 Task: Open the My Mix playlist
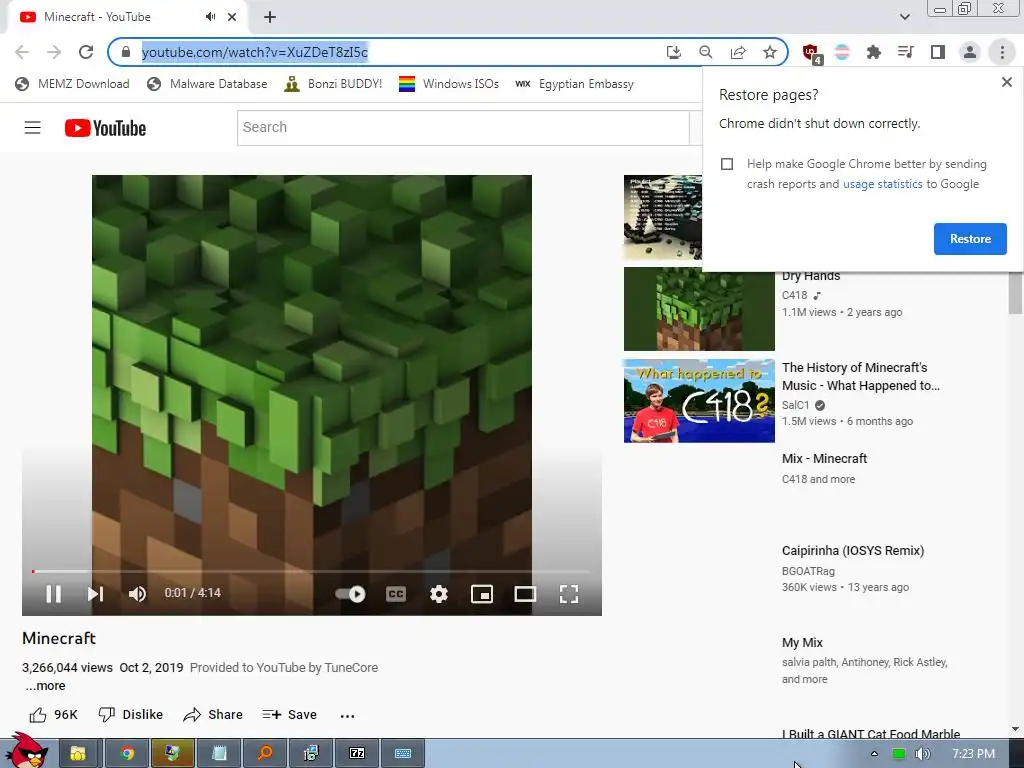point(802,643)
